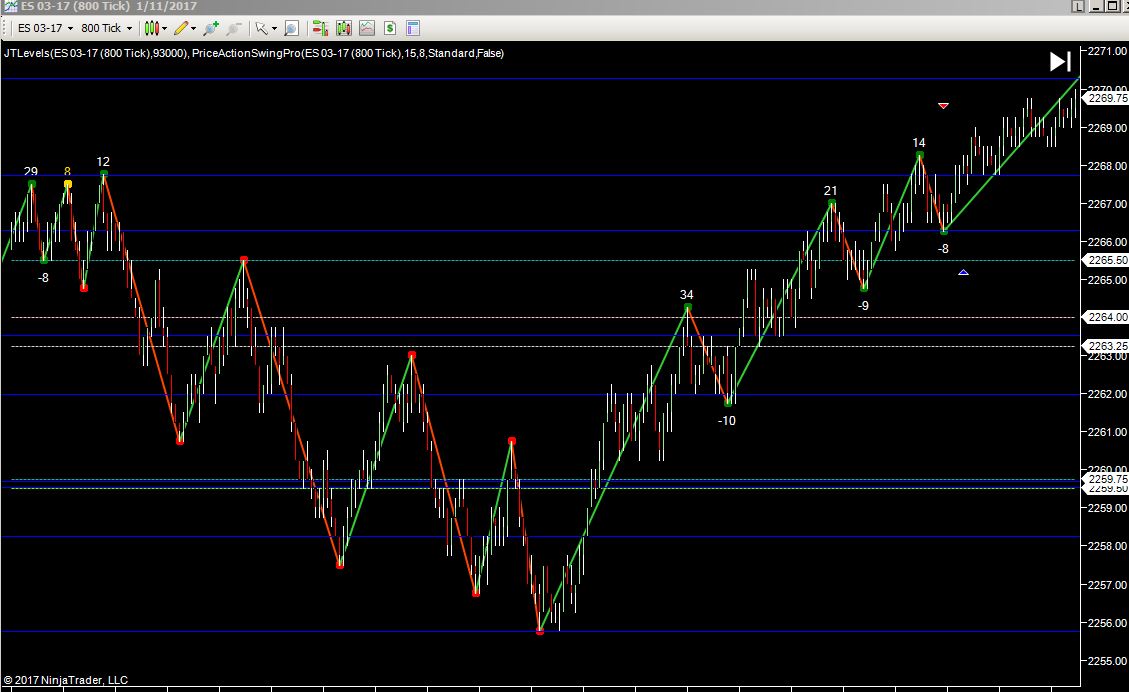Screen dimensions: 1129x692
Task: Click the blue up-triangle marker on the chart
Action: click(x=963, y=272)
